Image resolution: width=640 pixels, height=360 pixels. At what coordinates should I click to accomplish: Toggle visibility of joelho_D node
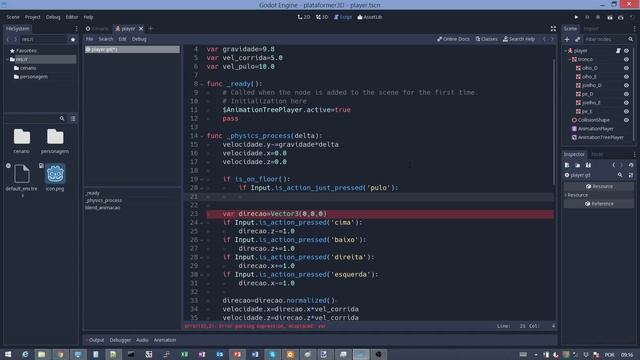click(x=627, y=85)
